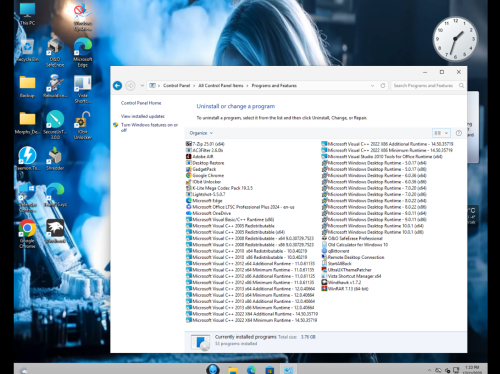
Task: Go to All Control Panel Items breadcrumb
Action: [x=221, y=86]
